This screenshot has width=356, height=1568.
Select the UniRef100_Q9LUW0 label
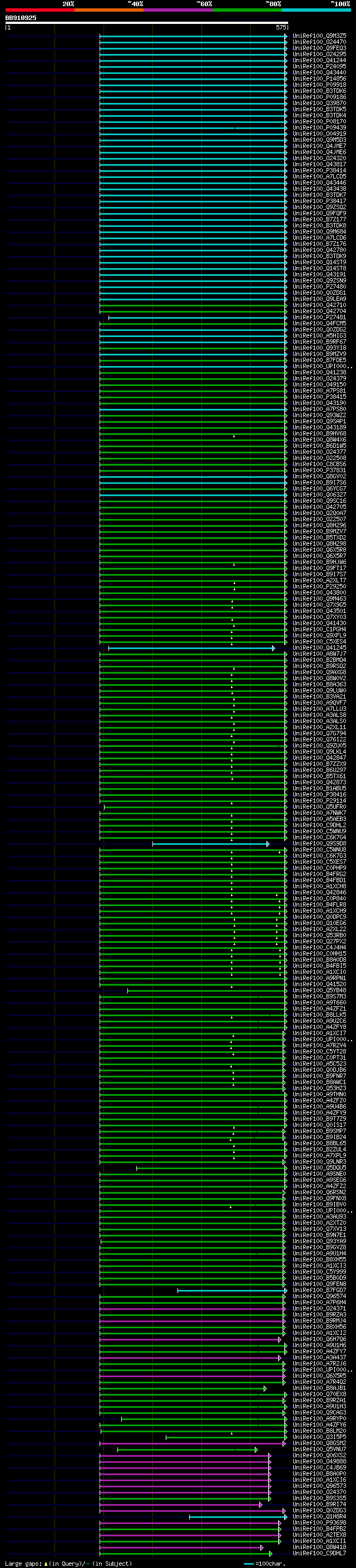319,691
